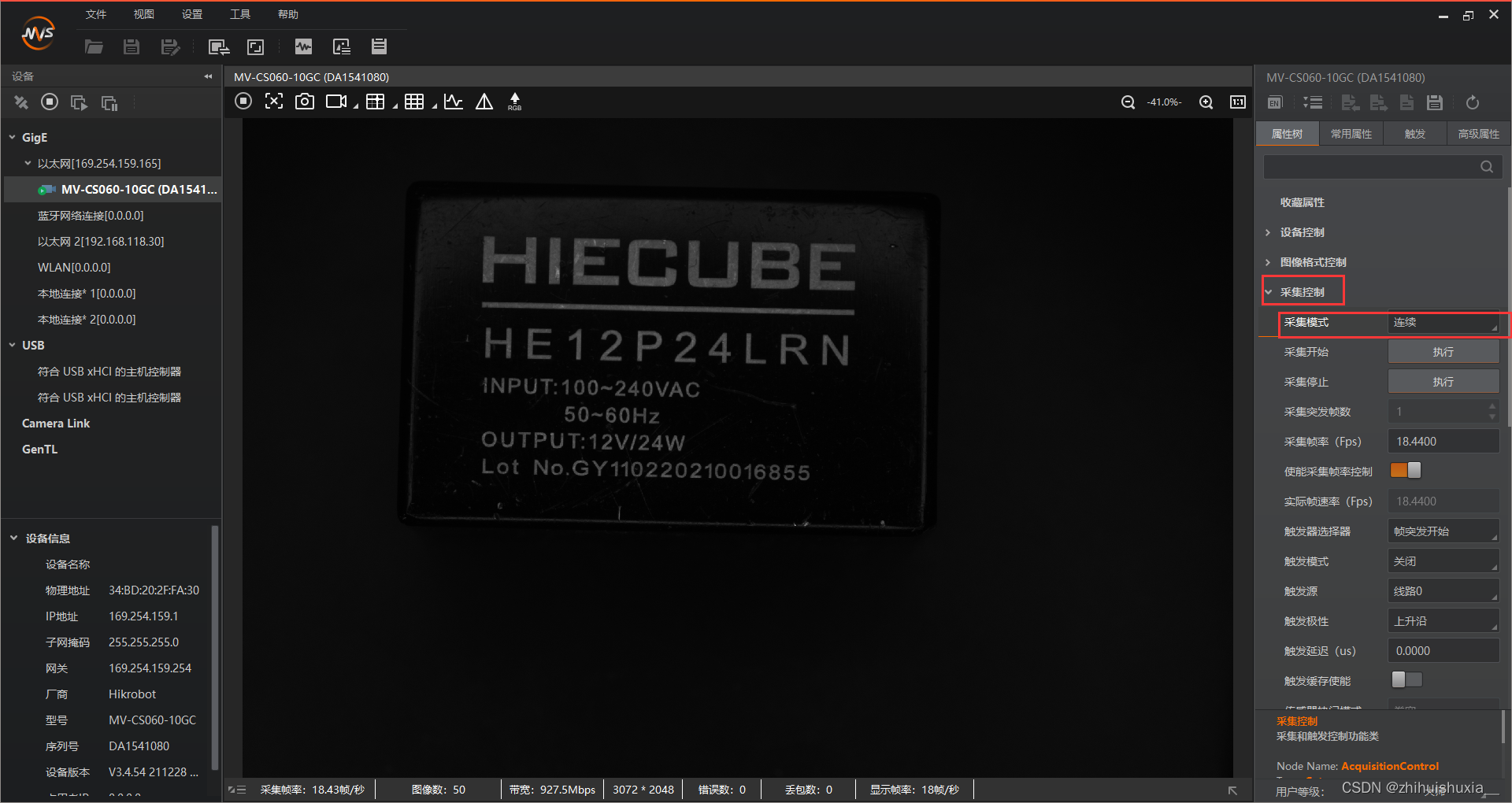Open the 工具 menu
Viewport: 1512px width, 803px height.
pyautogui.click(x=240, y=14)
